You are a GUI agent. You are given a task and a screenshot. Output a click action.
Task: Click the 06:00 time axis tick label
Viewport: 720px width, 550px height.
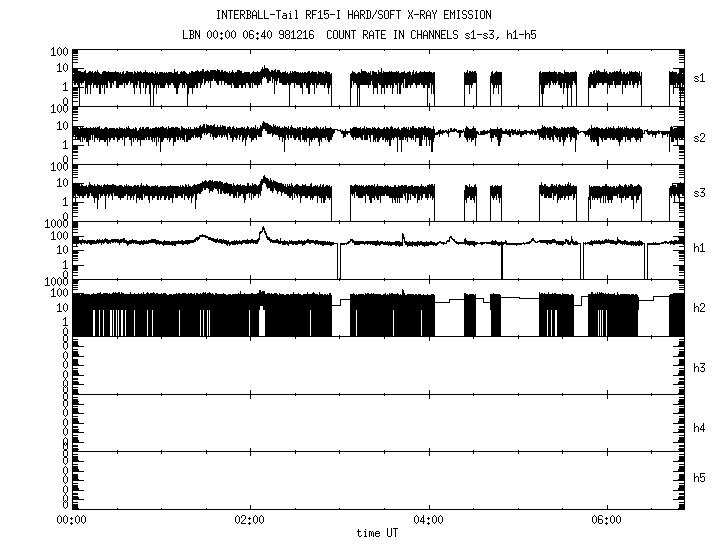coord(607,520)
